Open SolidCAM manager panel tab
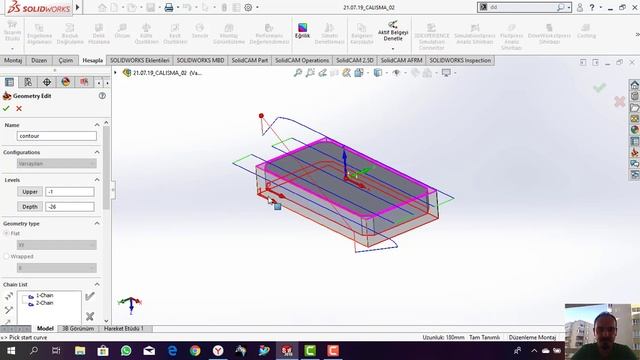640x360 pixels. [x=84, y=82]
